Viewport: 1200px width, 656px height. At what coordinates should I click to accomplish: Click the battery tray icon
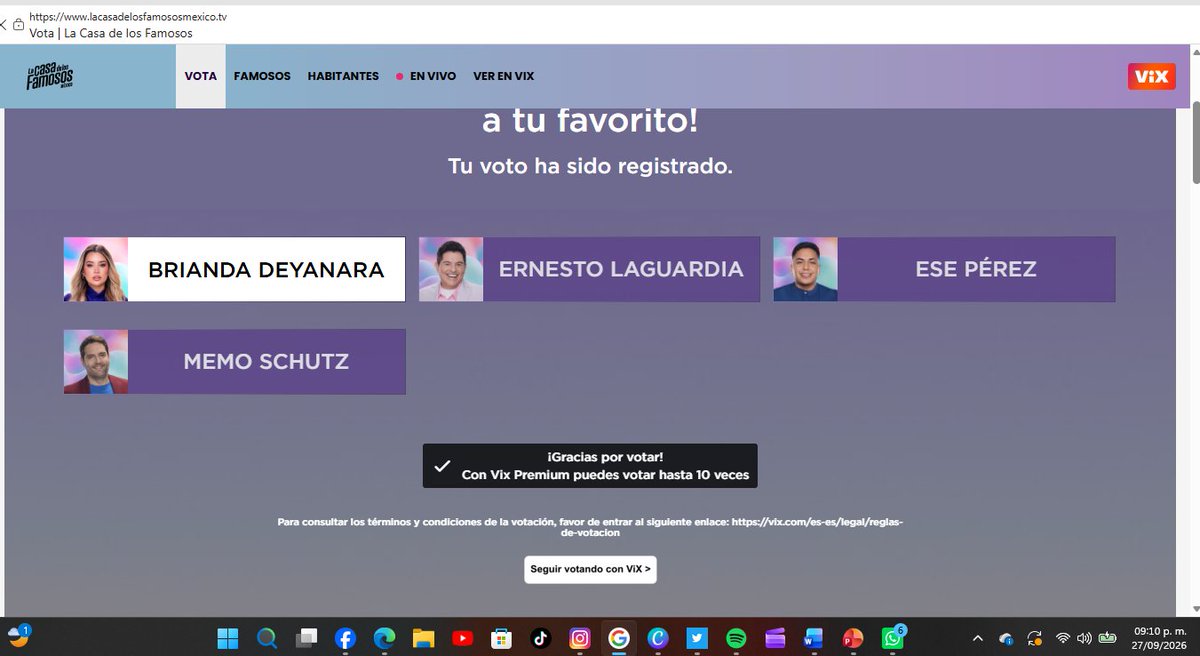[x=1107, y=638]
